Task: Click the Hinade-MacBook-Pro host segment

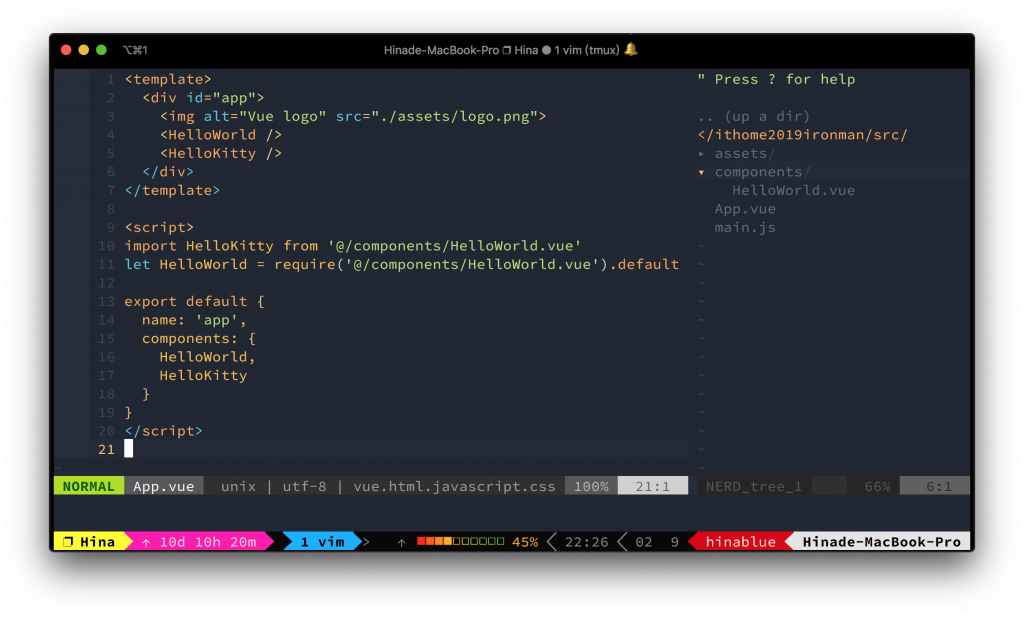Action: (882, 542)
